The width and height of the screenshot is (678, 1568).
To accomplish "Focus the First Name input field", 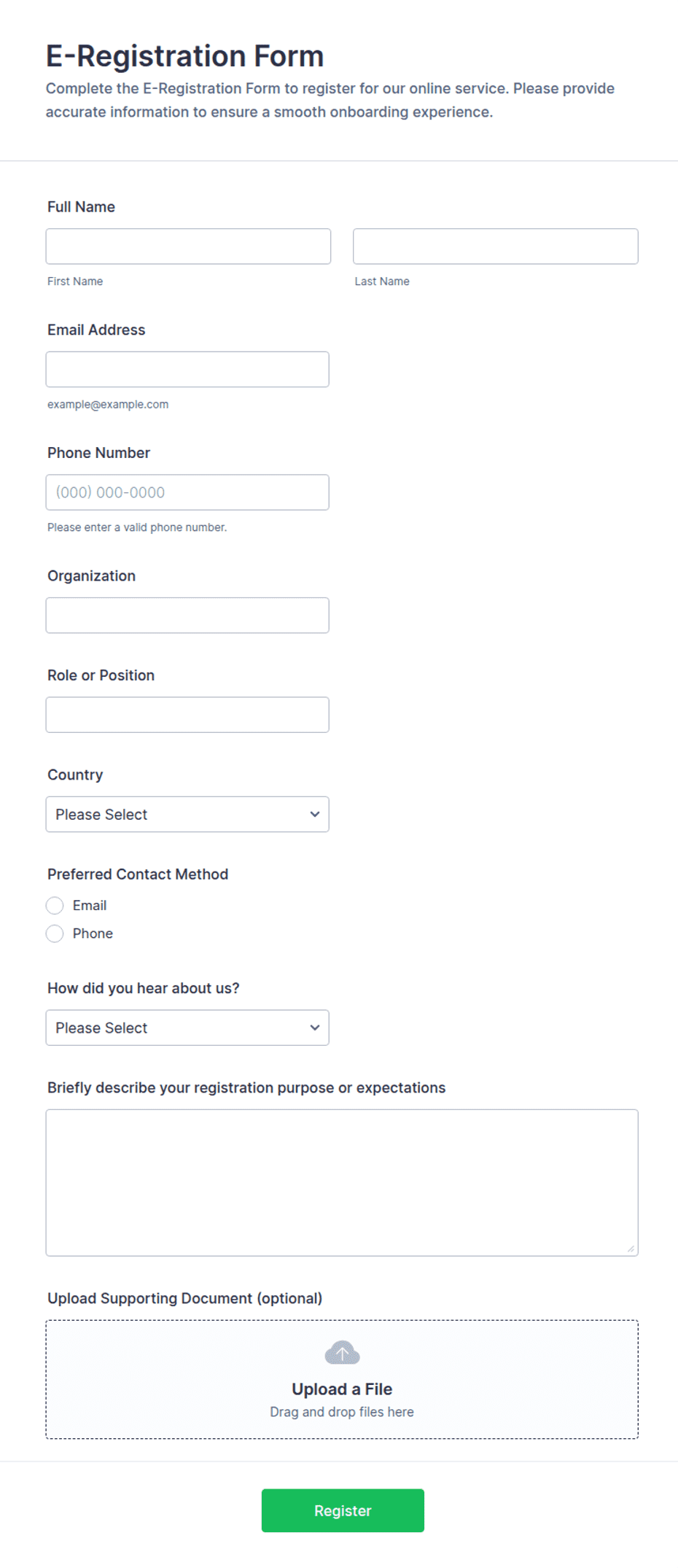I will [x=188, y=247].
